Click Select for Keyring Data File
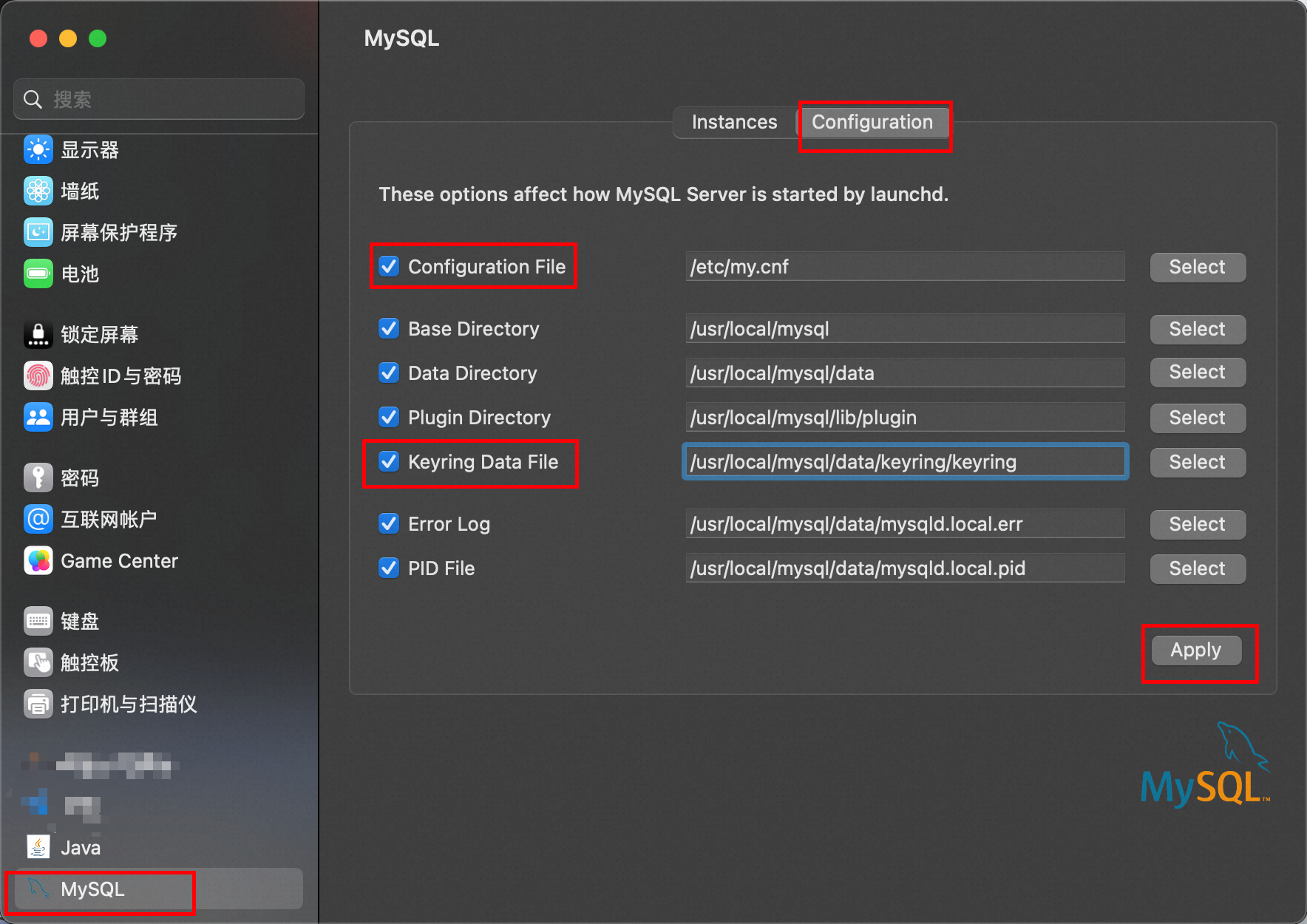Screen dimensions: 1307x924 pos(1198,462)
